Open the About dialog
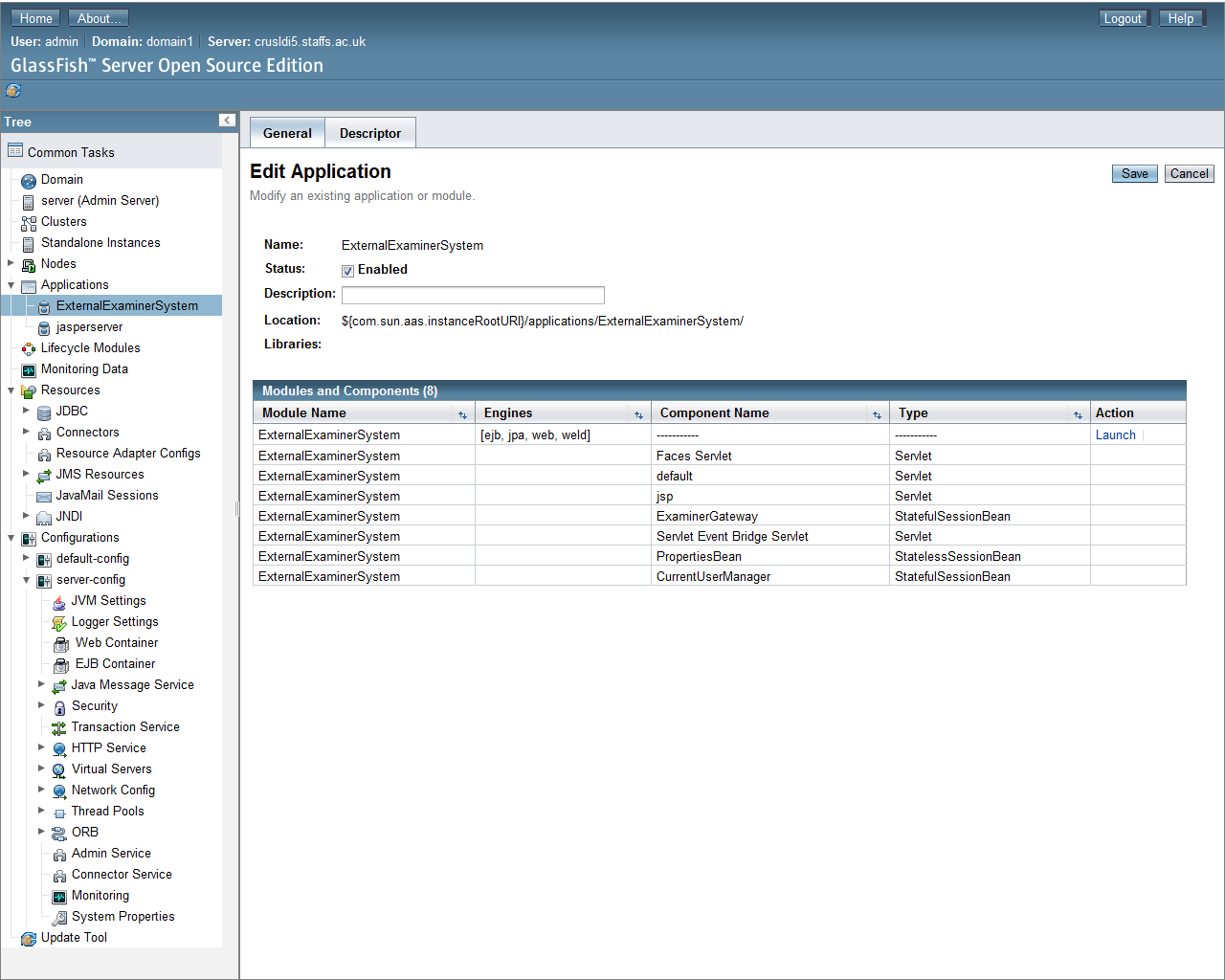Image resolution: width=1225 pixels, height=980 pixels. tap(100, 18)
